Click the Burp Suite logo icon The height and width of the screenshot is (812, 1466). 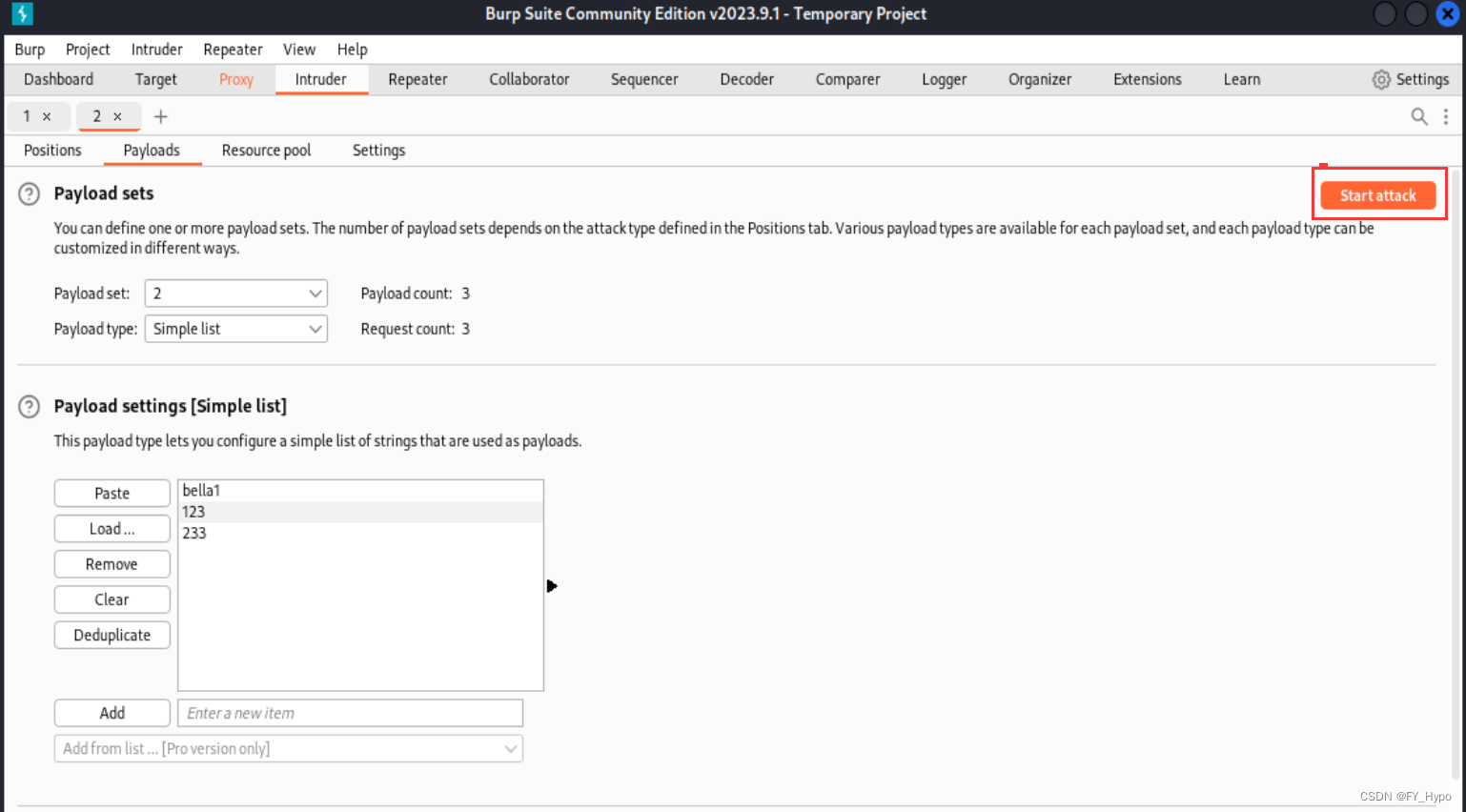click(x=21, y=13)
